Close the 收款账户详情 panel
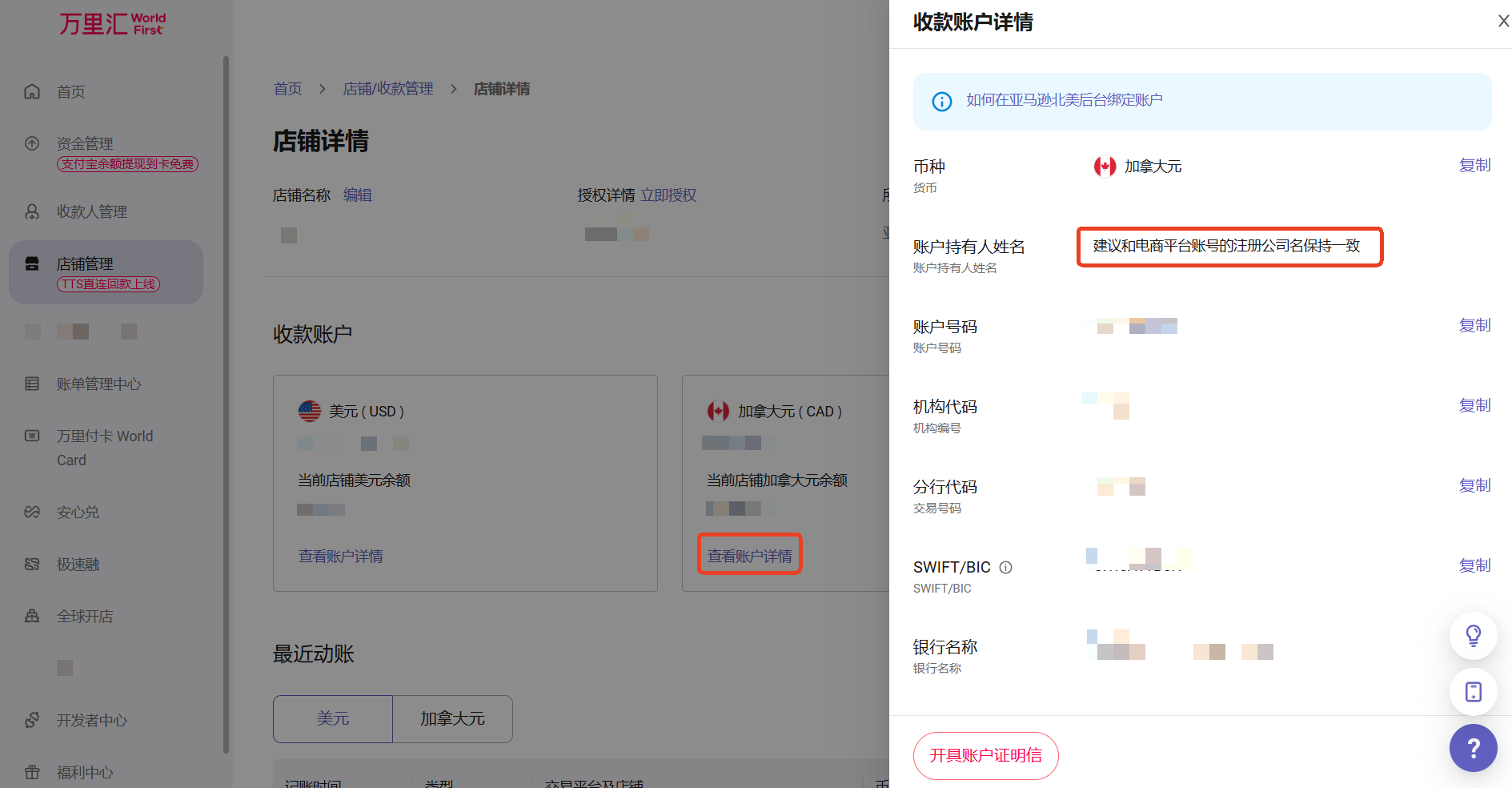Screen dimensions: 1512x788 [1503, 22]
